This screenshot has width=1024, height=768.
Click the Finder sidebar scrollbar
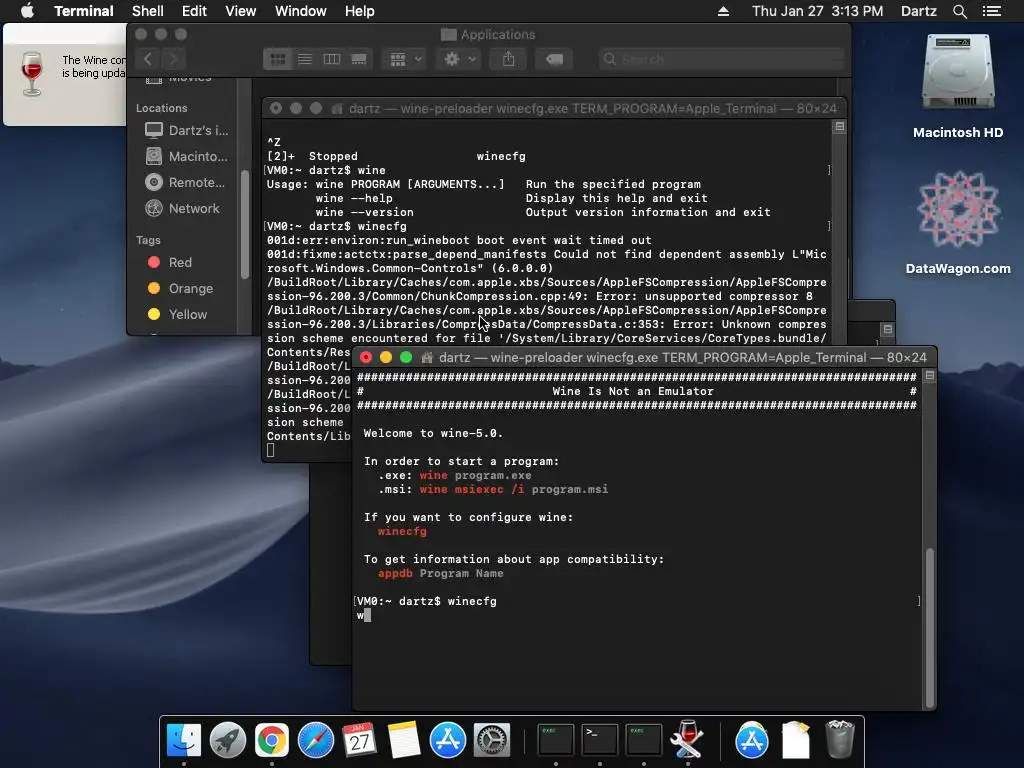245,224
